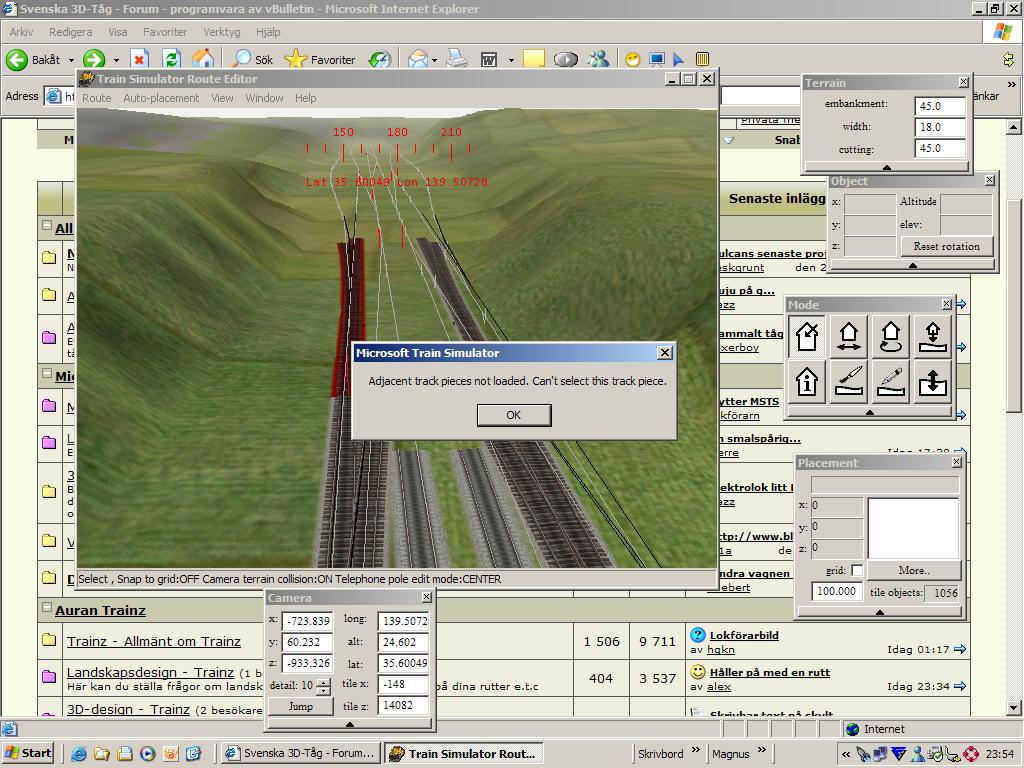
Task: Click the Print icon in IE toolbar
Action: pos(457,59)
